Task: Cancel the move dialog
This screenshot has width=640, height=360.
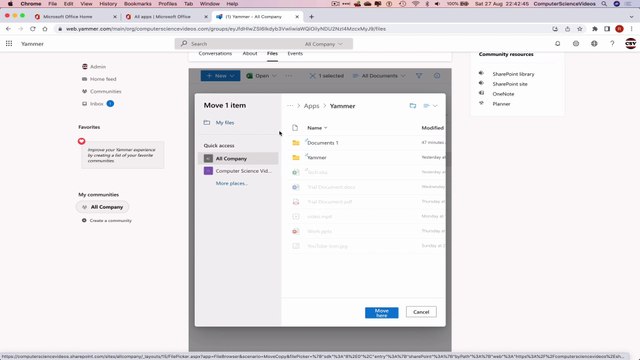Action: click(421, 312)
